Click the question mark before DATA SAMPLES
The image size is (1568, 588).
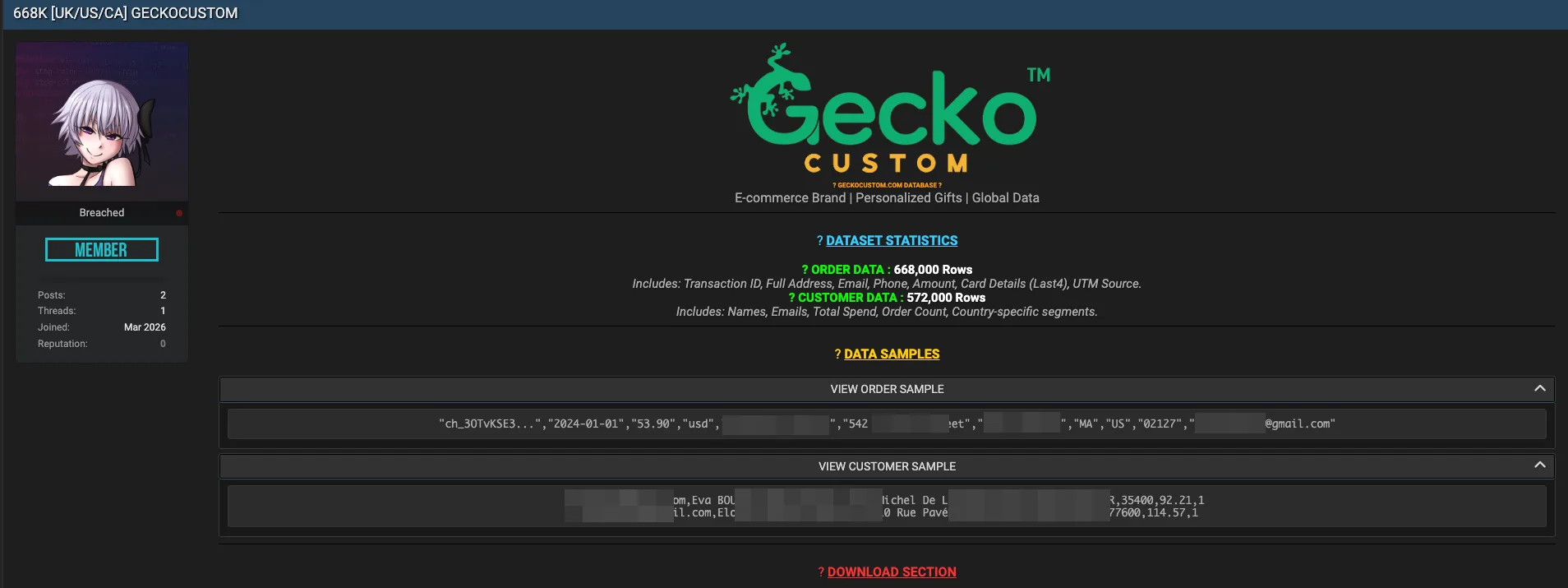837,354
